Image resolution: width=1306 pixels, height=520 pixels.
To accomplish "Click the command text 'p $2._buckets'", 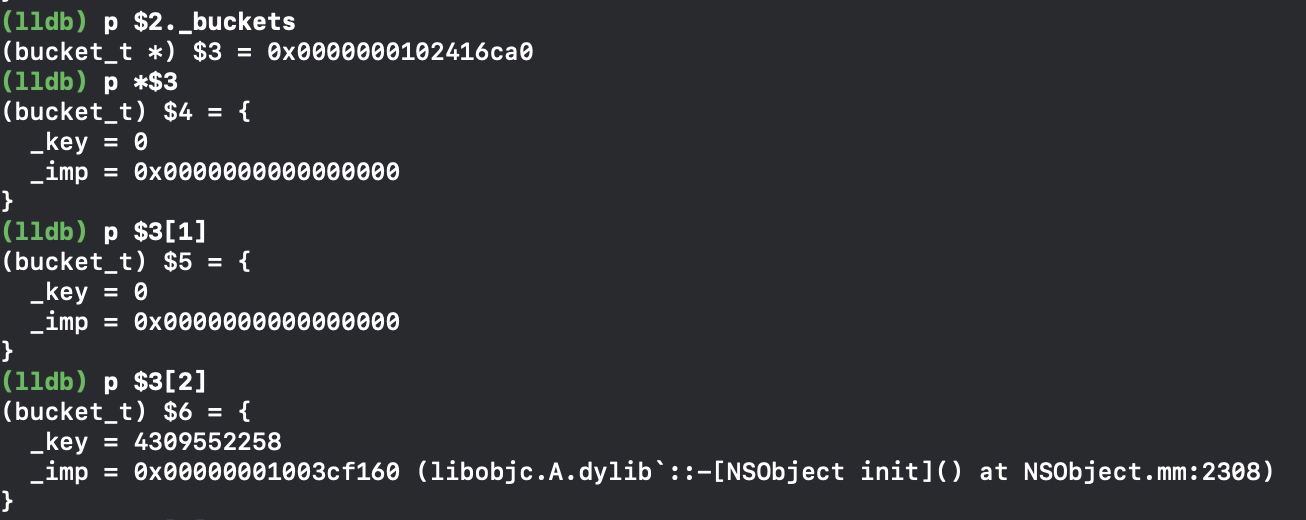I will [x=199, y=21].
